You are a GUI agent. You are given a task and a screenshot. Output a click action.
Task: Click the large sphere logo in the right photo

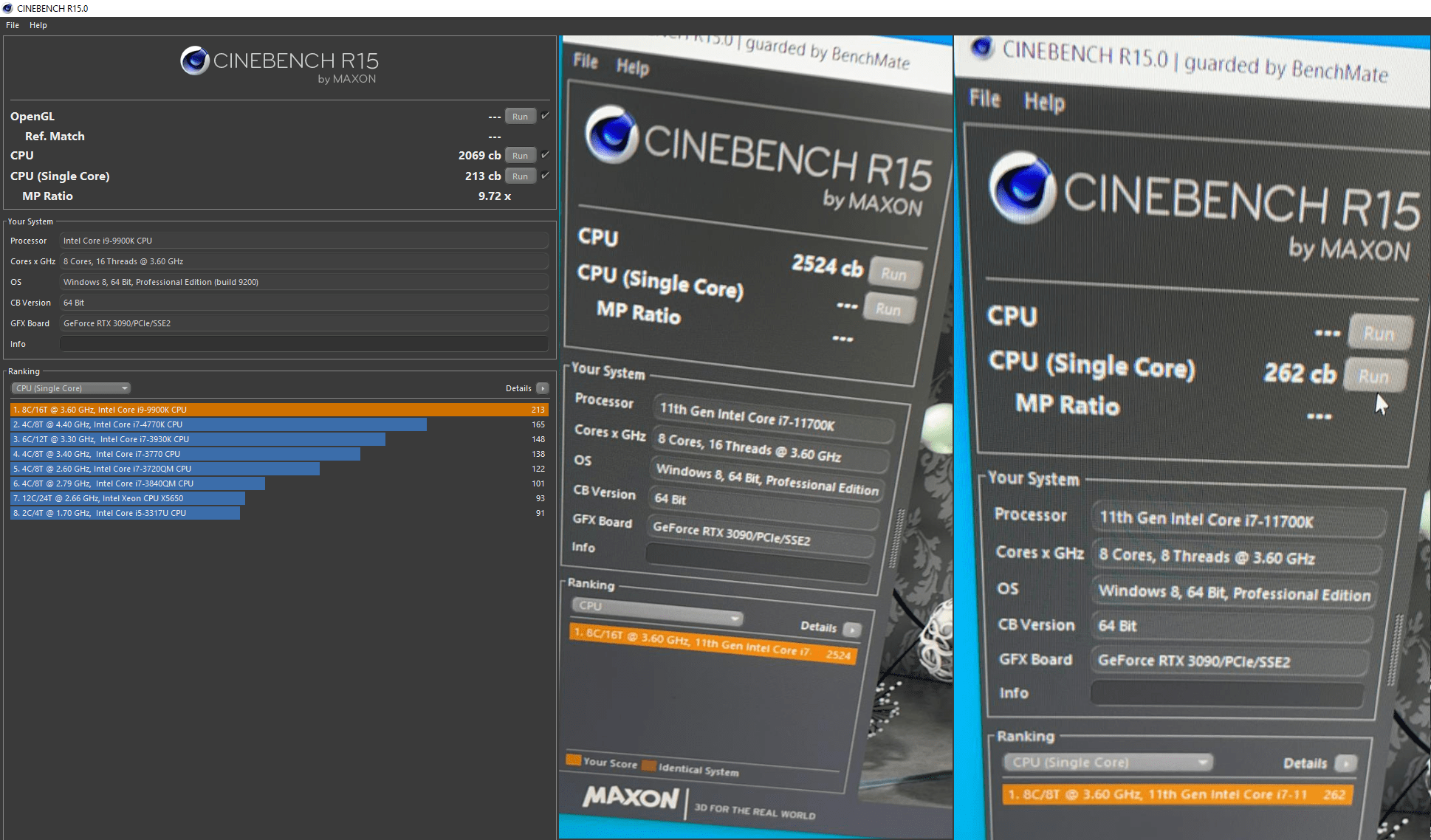(1023, 187)
